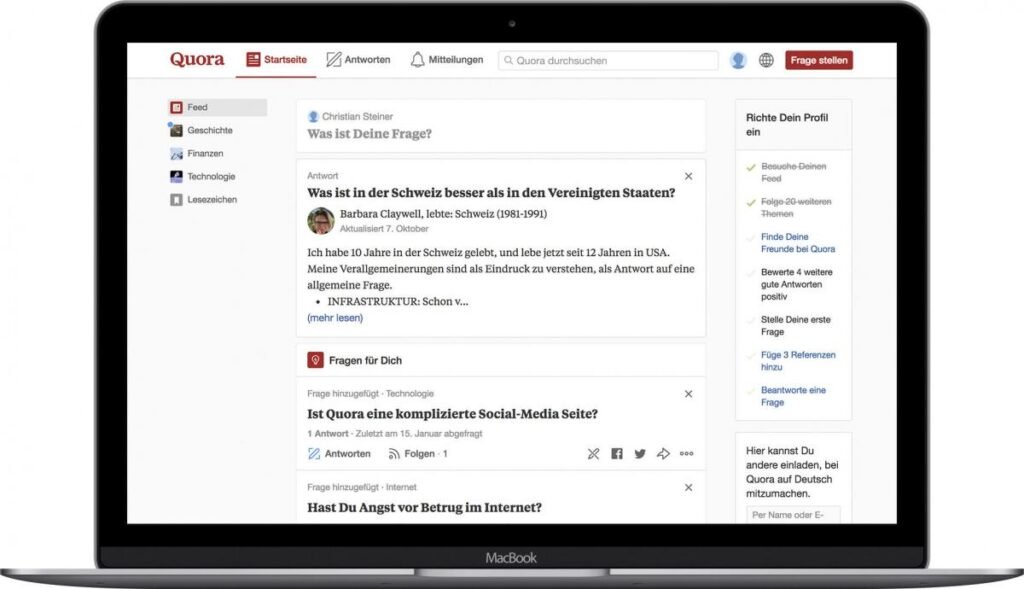
Task: Select Technologie in the sidebar
Action: 210,177
